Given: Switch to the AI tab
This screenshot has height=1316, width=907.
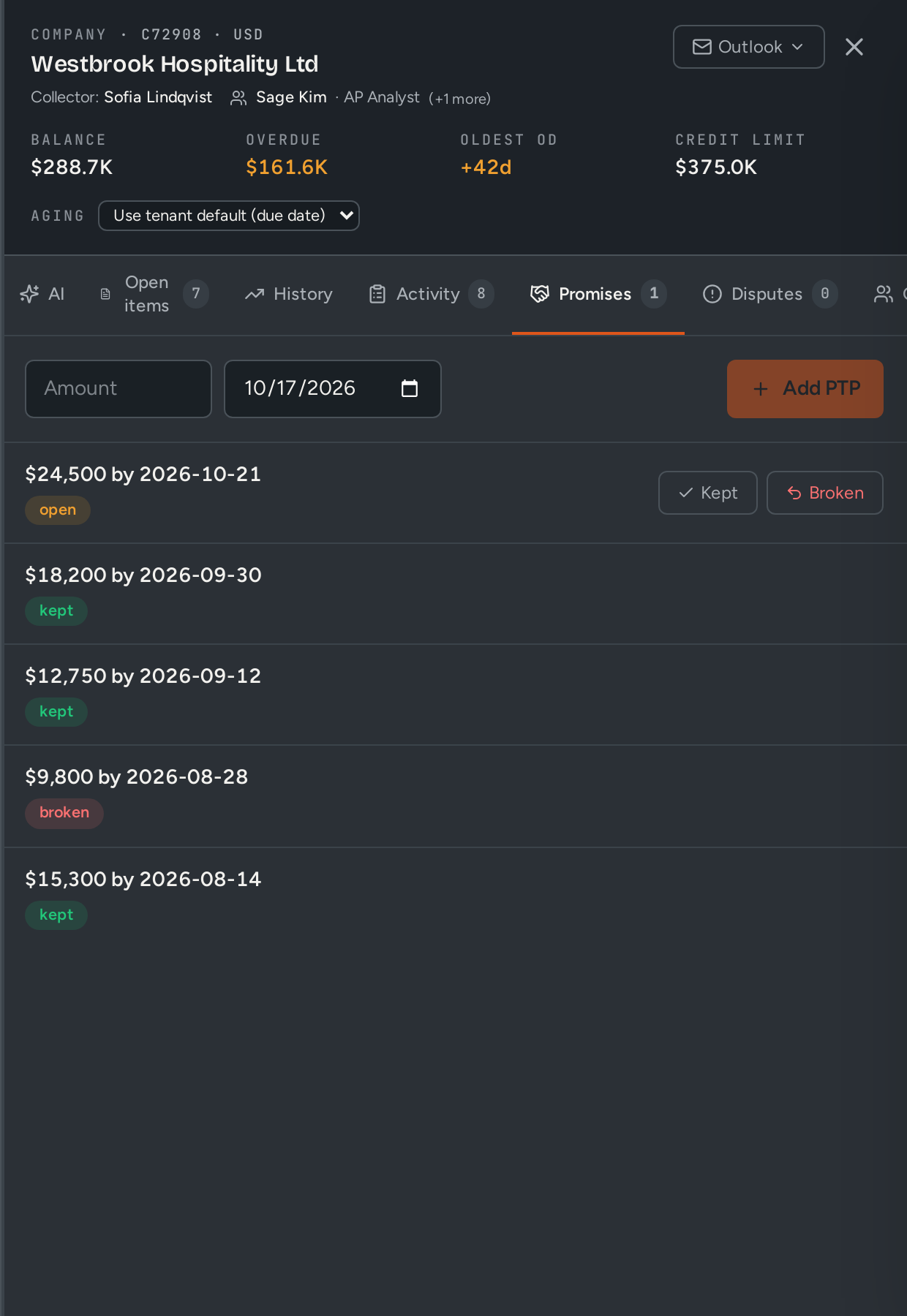Looking at the screenshot, I should pos(42,294).
